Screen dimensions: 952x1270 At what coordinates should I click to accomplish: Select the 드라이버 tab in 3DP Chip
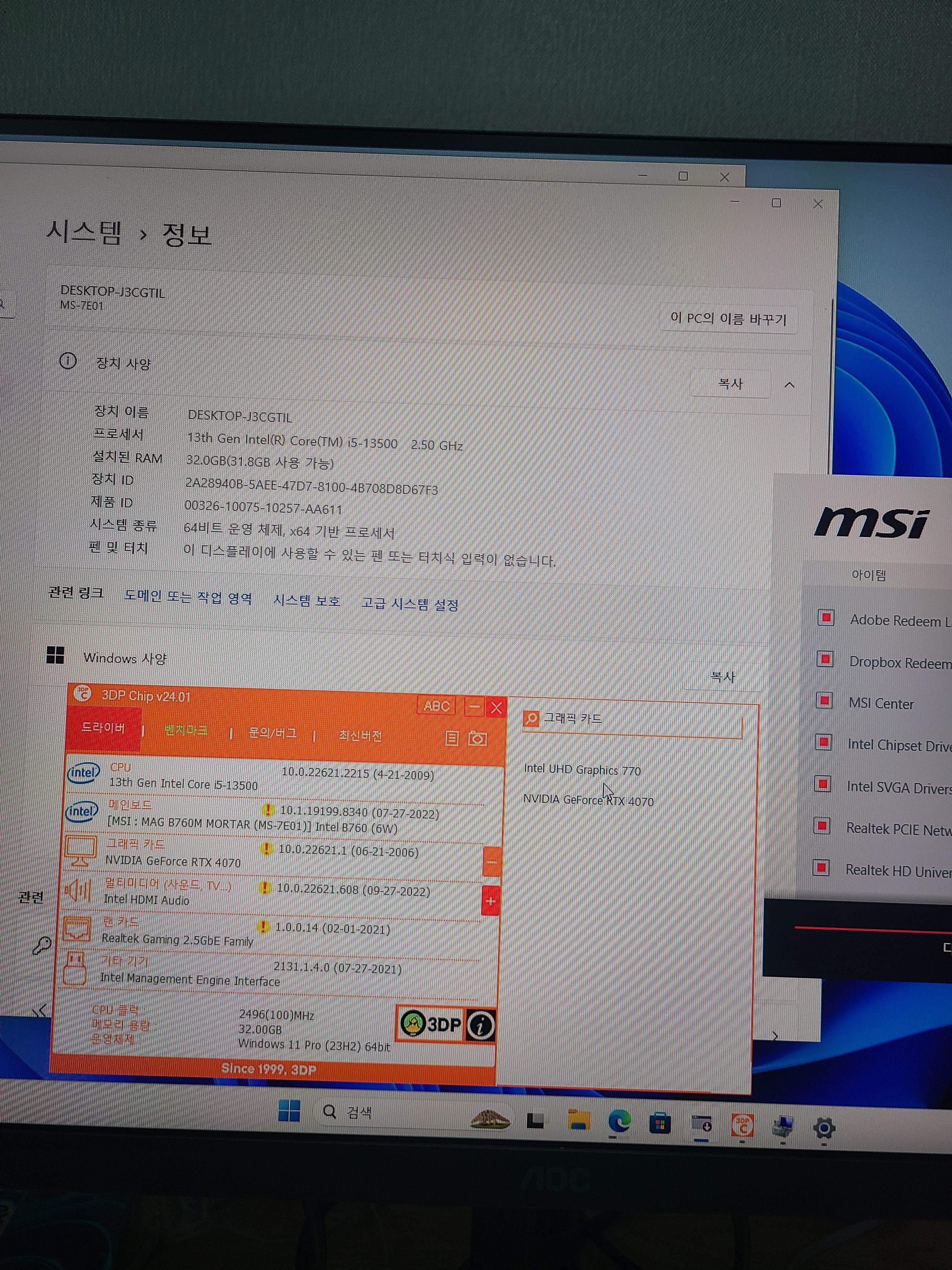coord(103,728)
